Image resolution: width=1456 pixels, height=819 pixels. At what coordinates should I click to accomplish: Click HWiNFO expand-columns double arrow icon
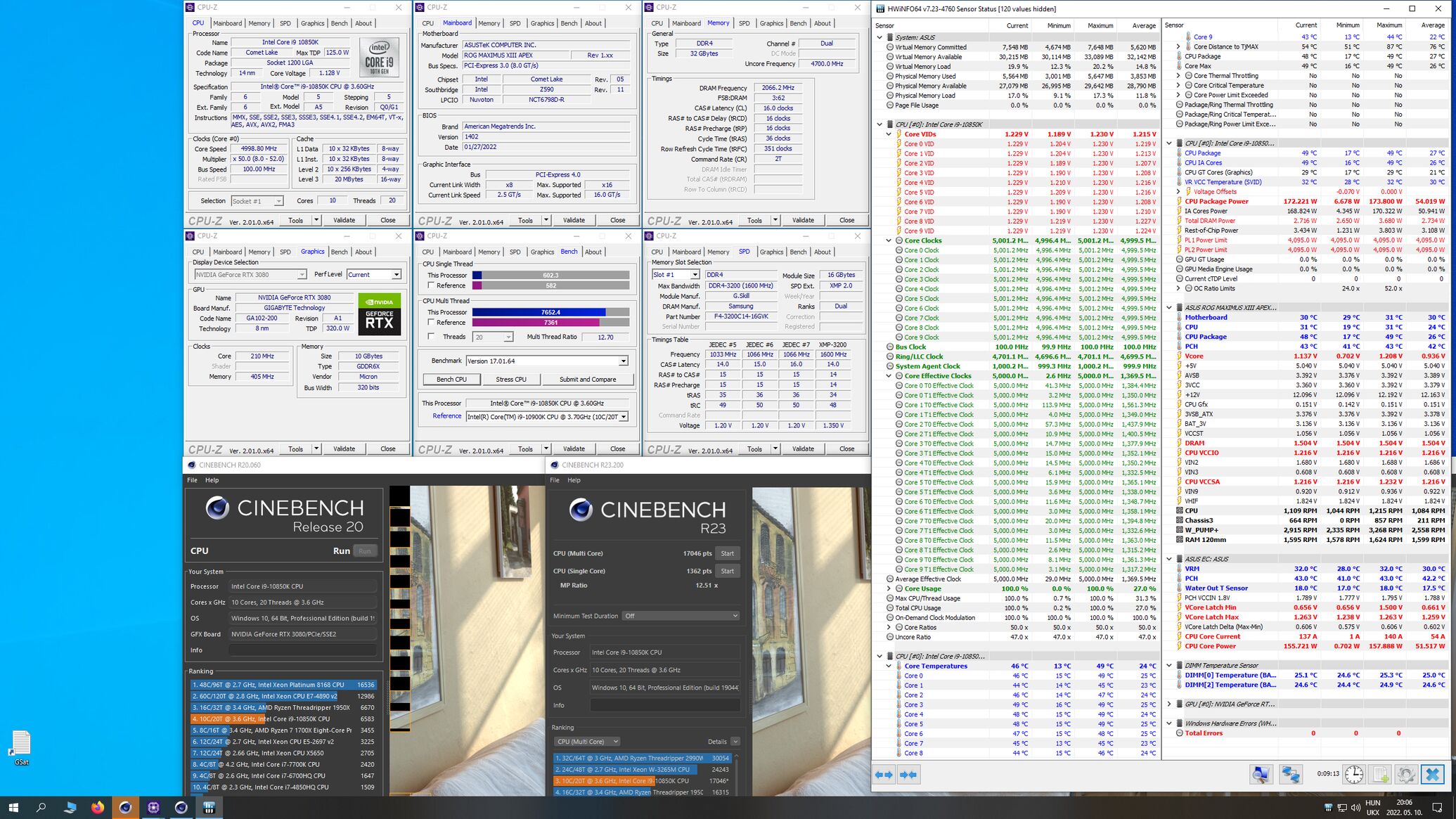[x=884, y=775]
